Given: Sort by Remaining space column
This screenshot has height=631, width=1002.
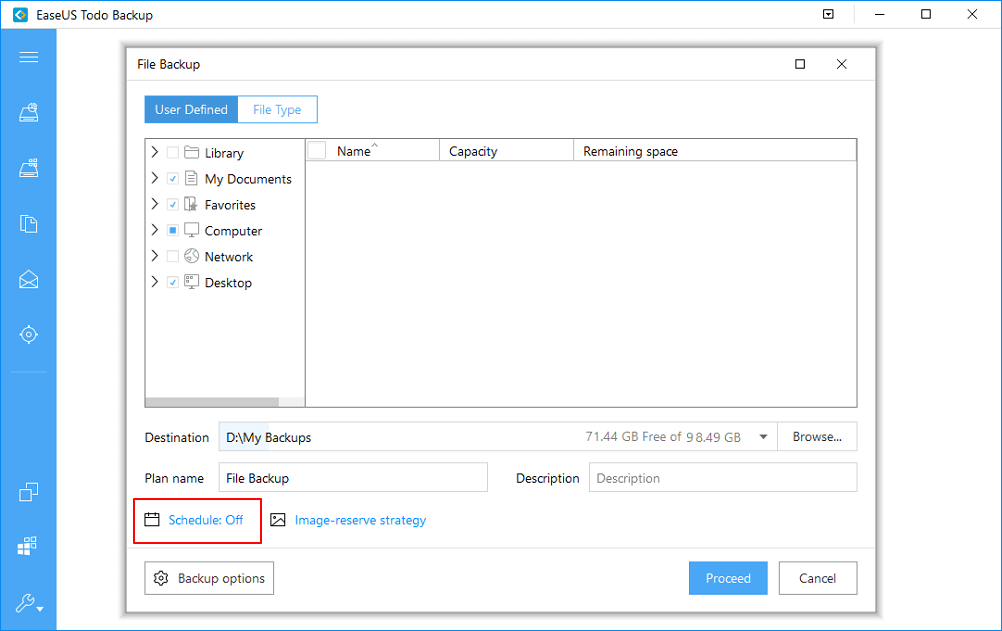Looking at the screenshot, I should (x=714, y=152).
